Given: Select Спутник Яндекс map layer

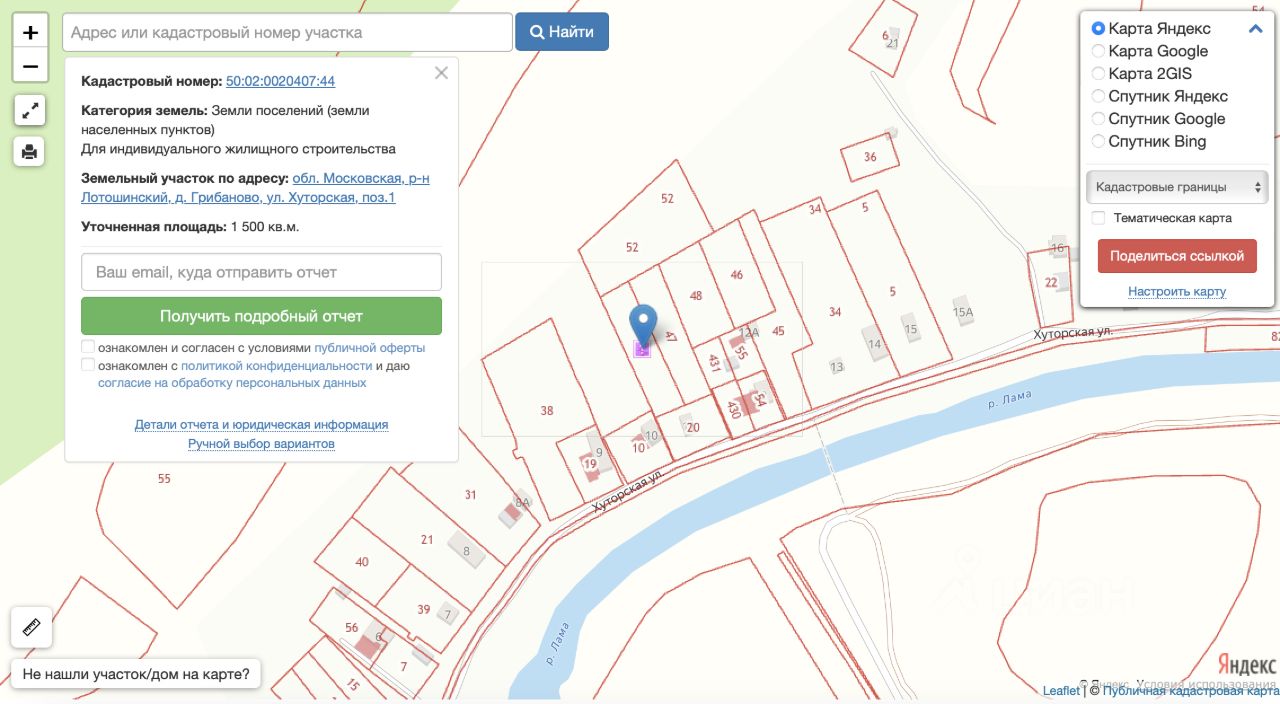Looking at the screenshot, I should (x=1099, y=96).
